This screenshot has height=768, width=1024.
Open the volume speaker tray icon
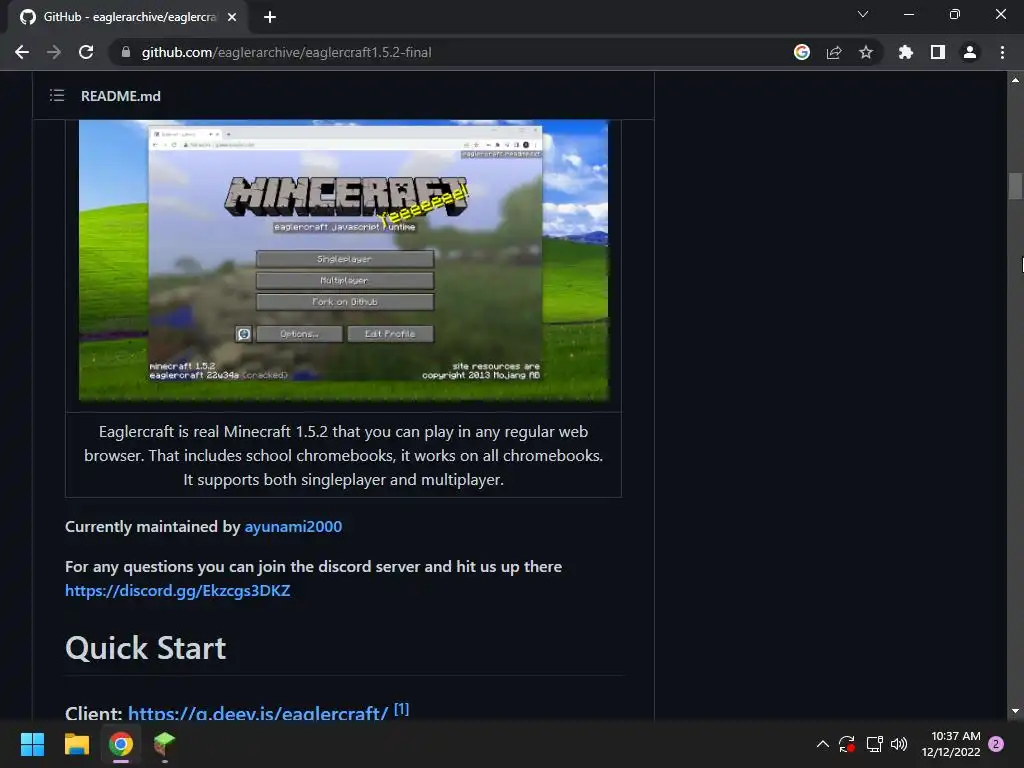click(899, 744)
